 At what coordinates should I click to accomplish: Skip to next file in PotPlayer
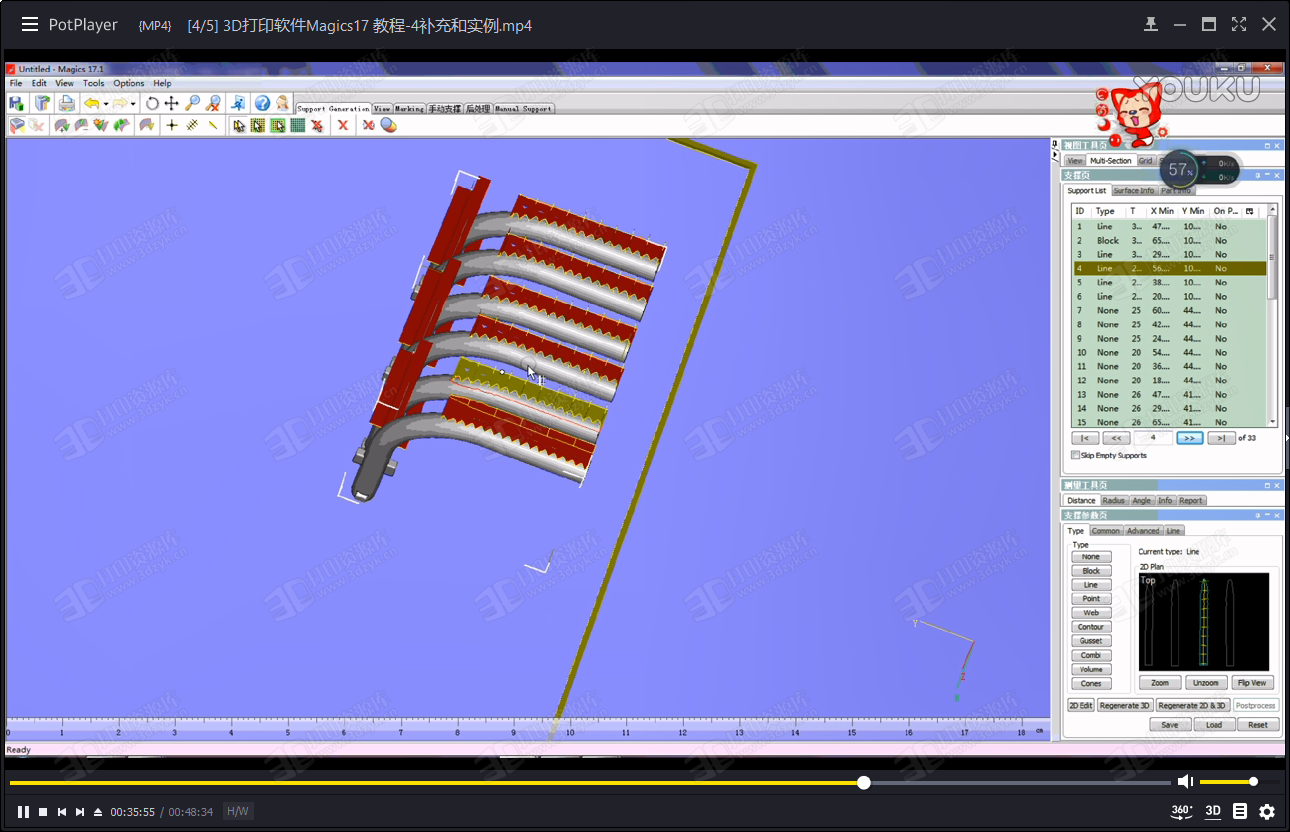[x=80, y=812]
